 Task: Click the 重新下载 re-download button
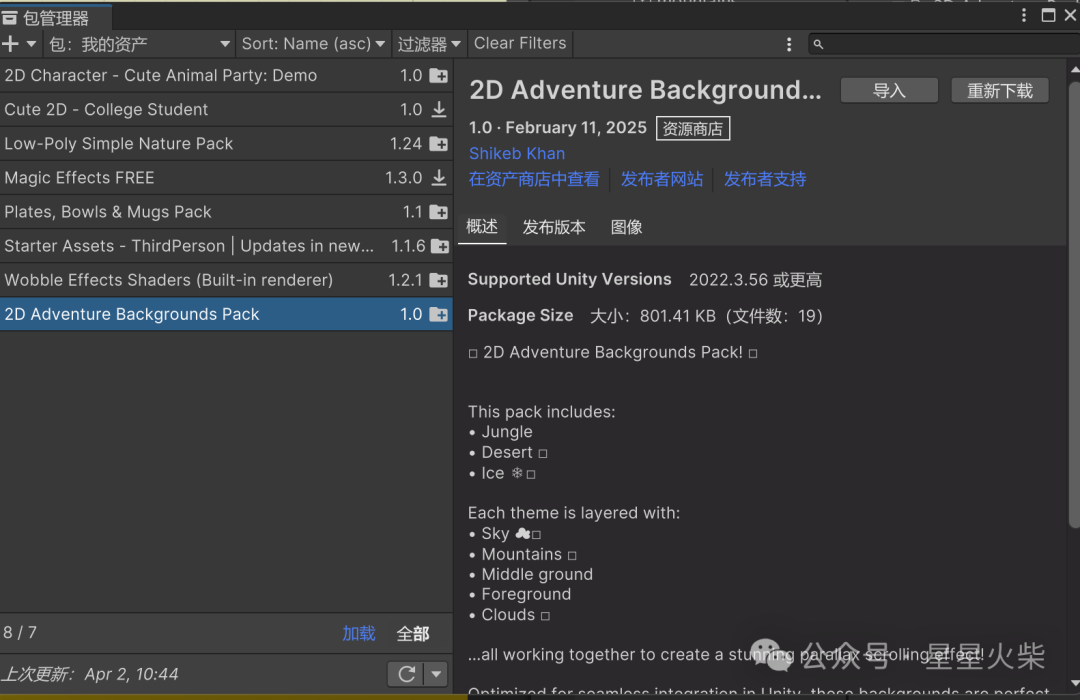tap(999, 90)
